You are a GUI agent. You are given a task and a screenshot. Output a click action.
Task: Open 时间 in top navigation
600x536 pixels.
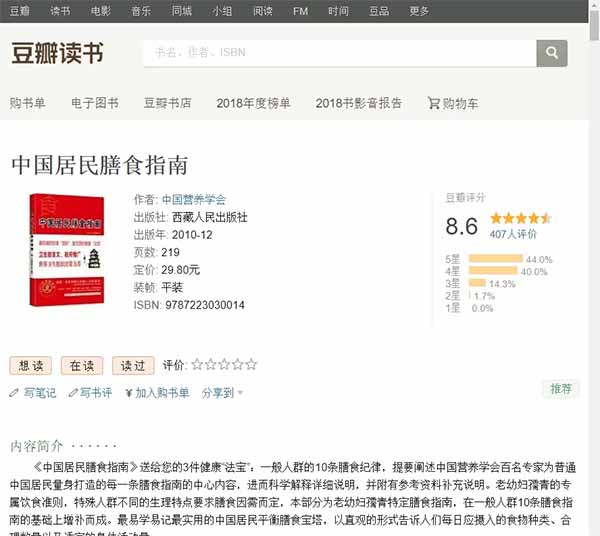[x=338, y=11]
